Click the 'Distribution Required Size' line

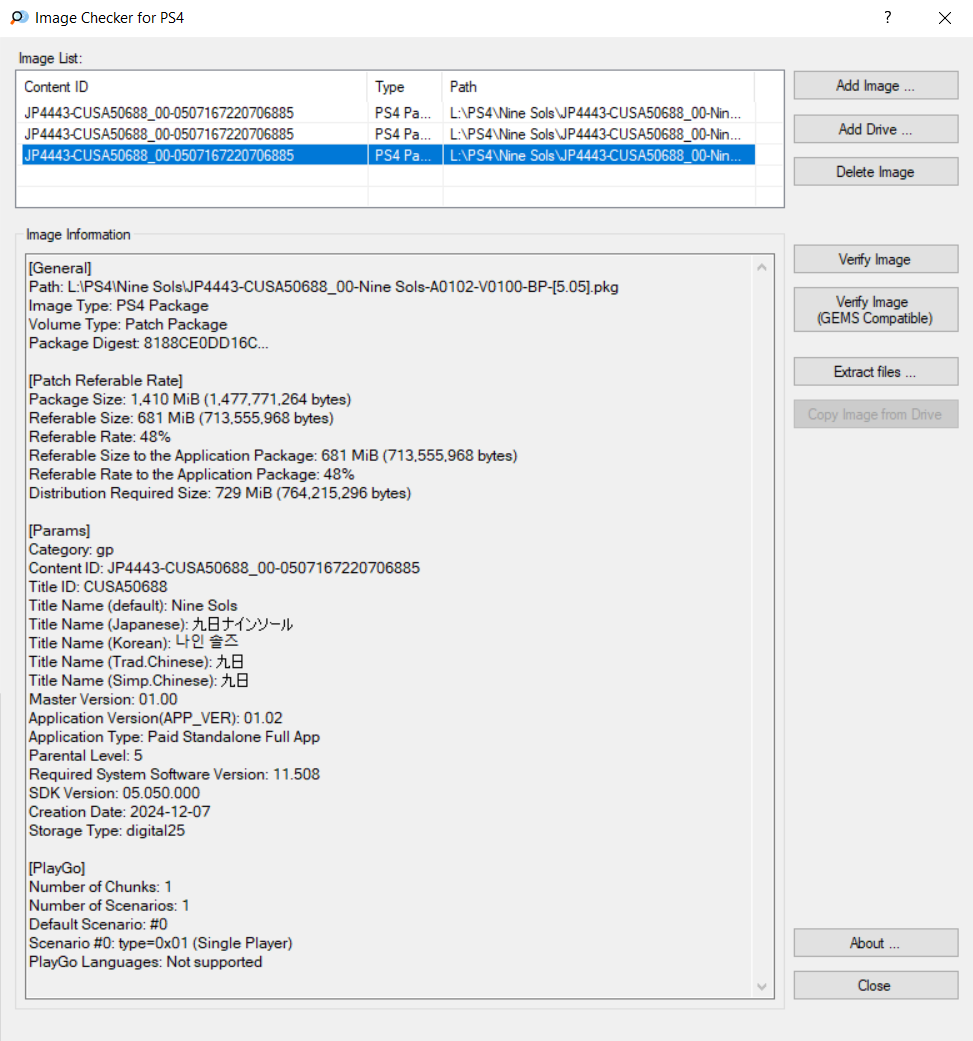pyautogui.click(x=220, y=493)
